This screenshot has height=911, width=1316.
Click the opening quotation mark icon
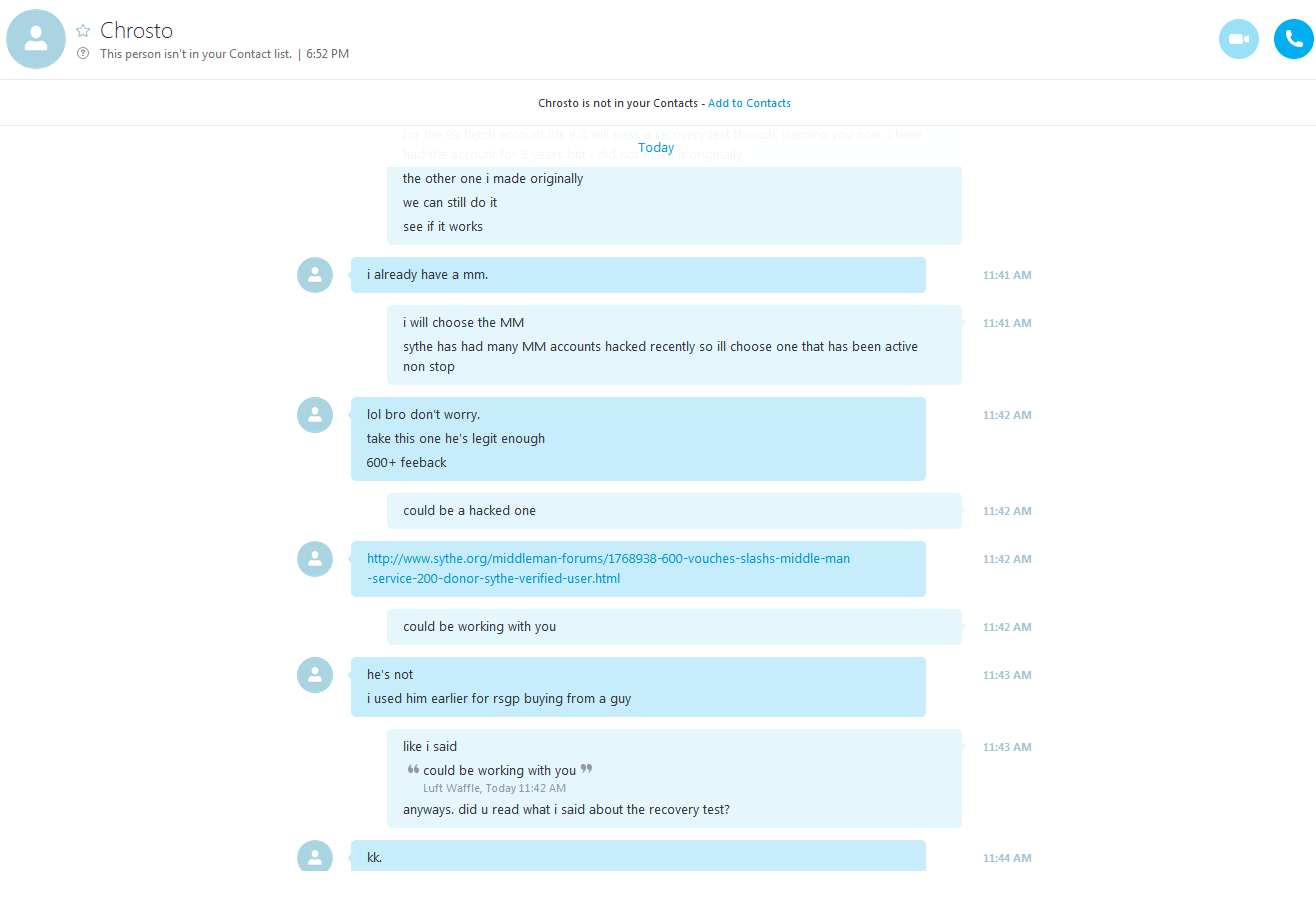[413, 769]
